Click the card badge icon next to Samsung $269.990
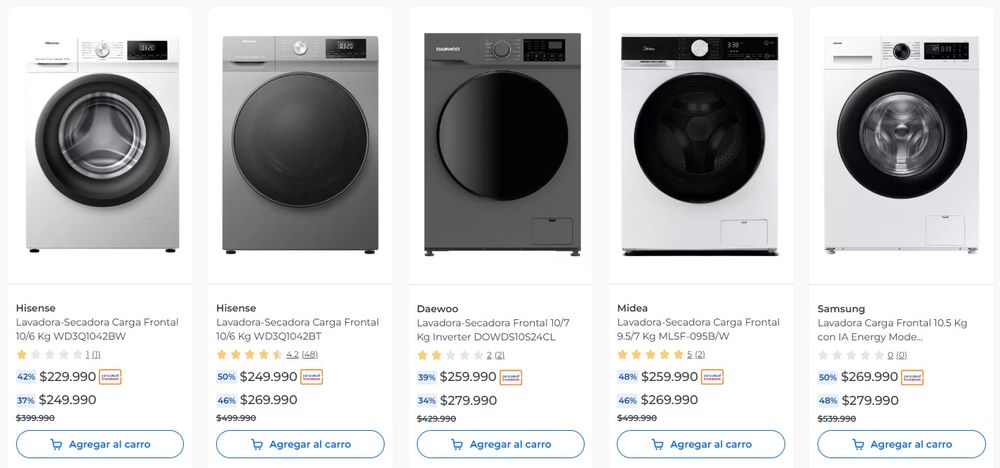This screenshot has width=1000, height=468. pos(912,377)
